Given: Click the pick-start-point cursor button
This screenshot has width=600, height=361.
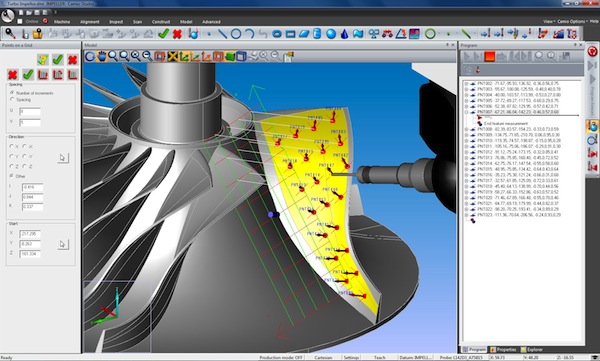Looking at the screenshot, I should tap(63, 244).
